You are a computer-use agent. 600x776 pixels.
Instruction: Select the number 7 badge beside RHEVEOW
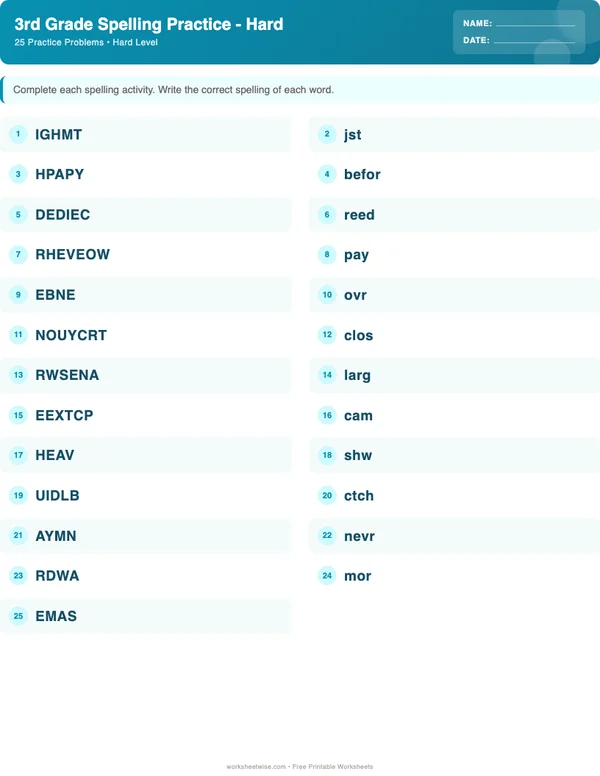coord(18,254)
